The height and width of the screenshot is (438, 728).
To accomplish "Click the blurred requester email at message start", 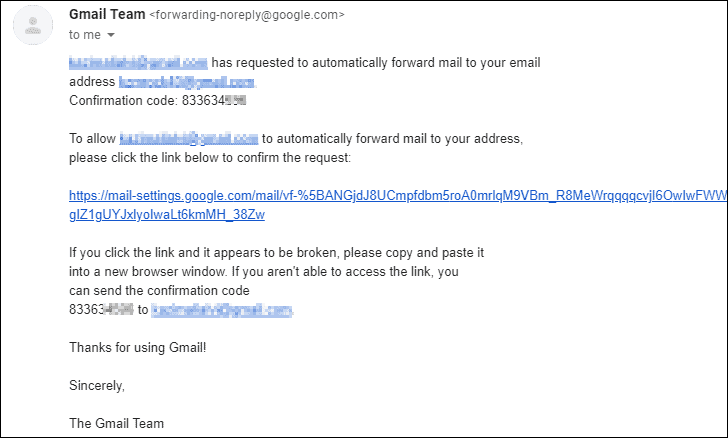I will (138, 62).
